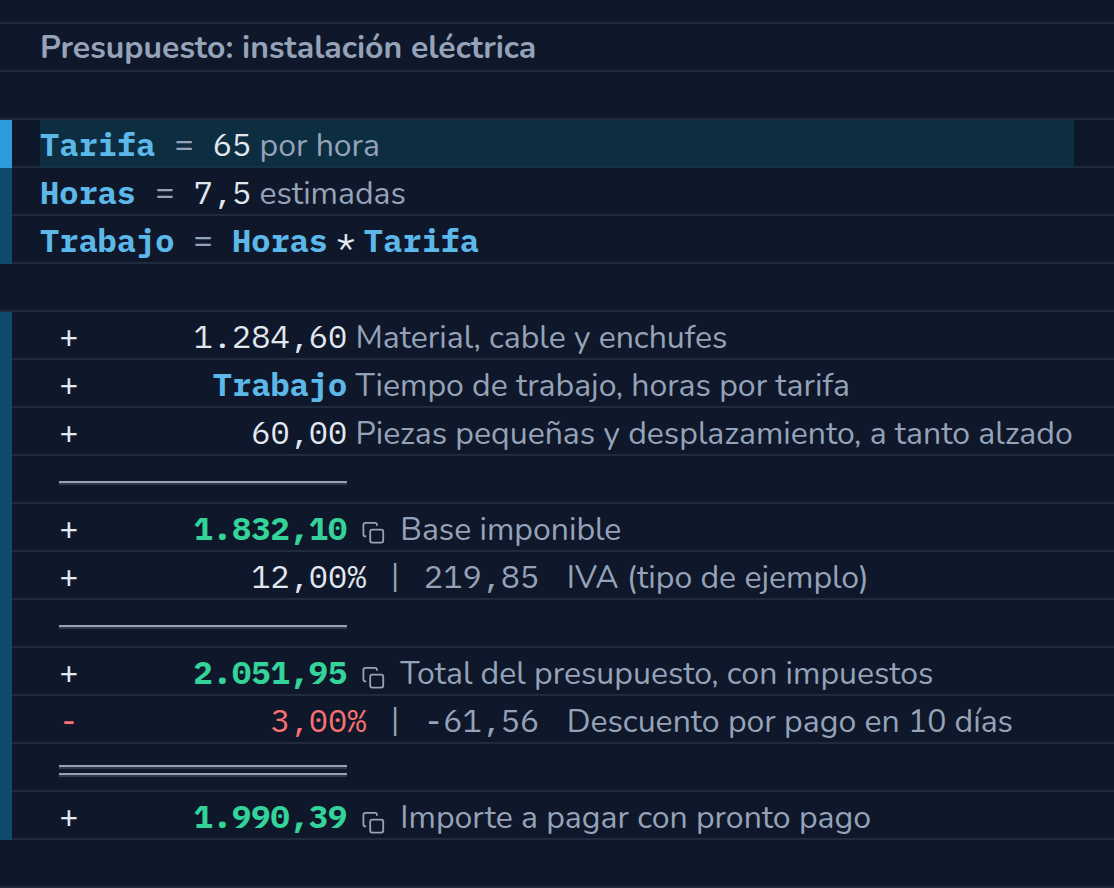1114x888 pixels.
Task: Click the 'Base imponible' label
Action: (x=511, y=530)
